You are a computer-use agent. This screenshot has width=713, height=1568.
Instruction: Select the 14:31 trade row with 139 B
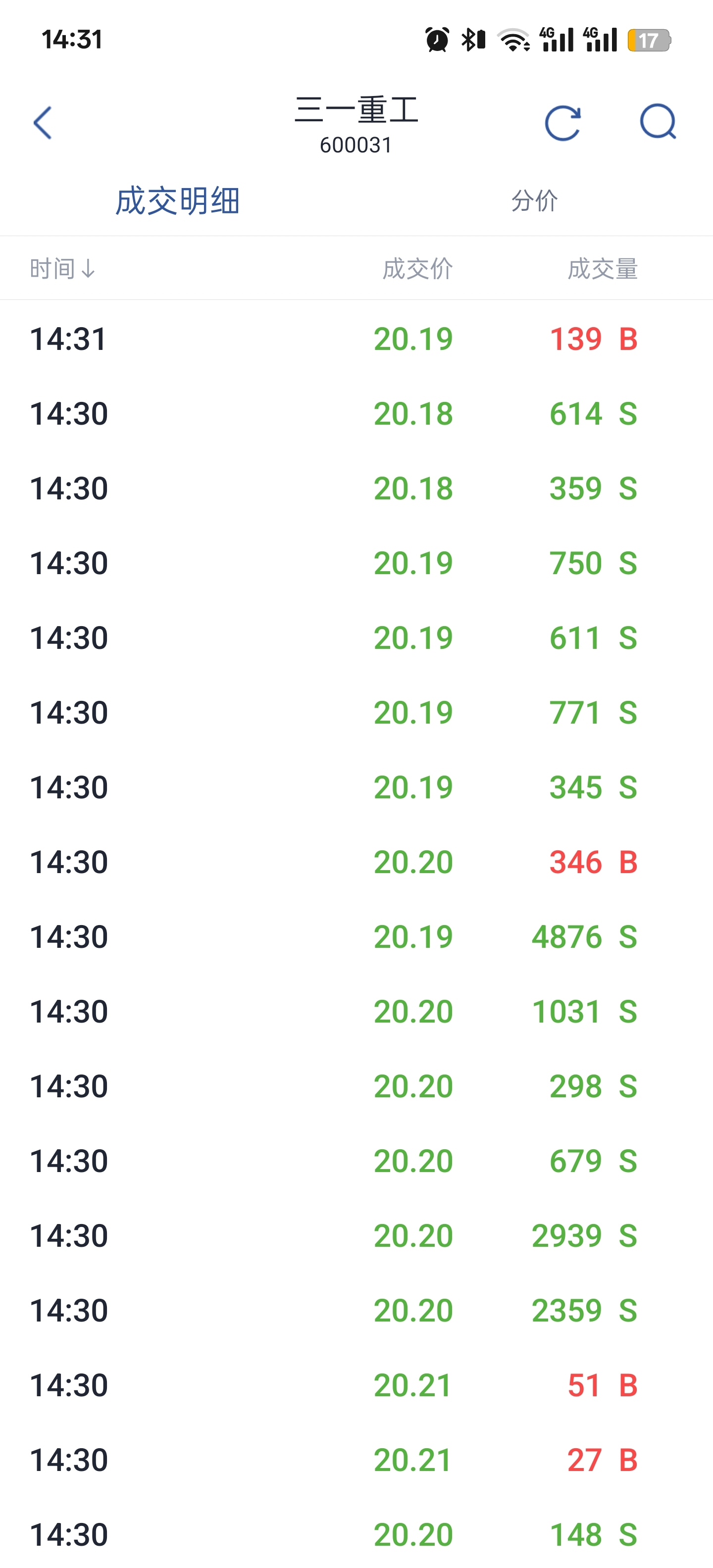pos(356,339)
